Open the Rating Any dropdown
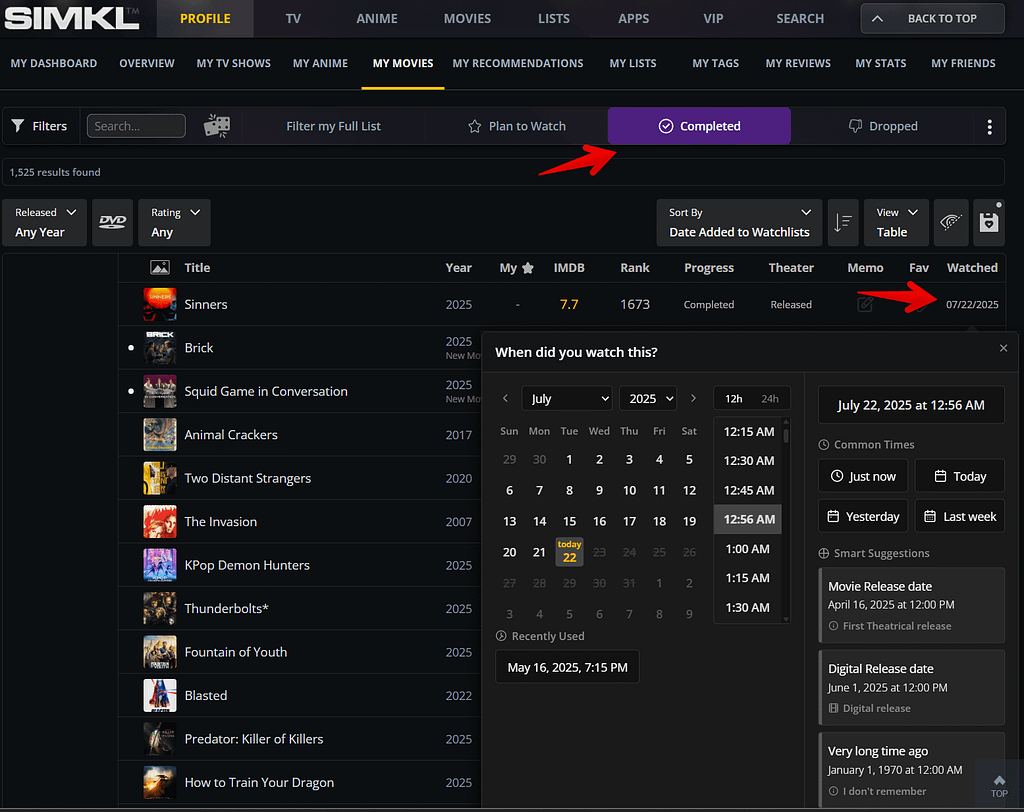Image resolution: width=1024 pixels, height=812 pixels. (174, 223)
